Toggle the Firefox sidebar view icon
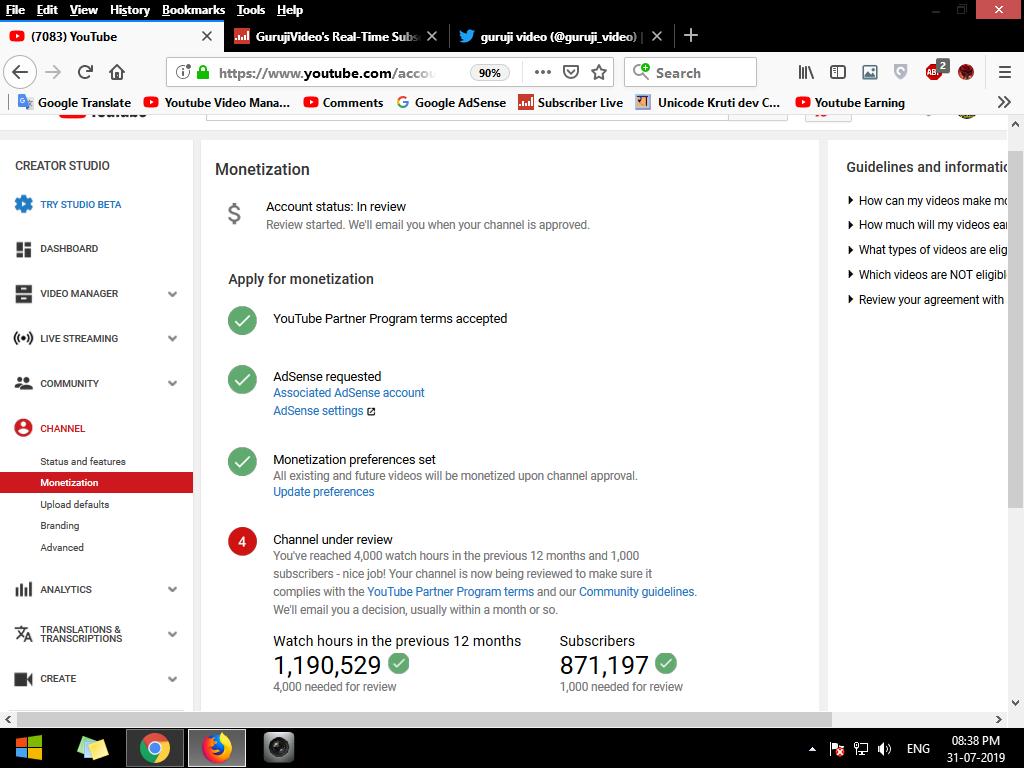The image size is (1024, 768). coord(838,72)
